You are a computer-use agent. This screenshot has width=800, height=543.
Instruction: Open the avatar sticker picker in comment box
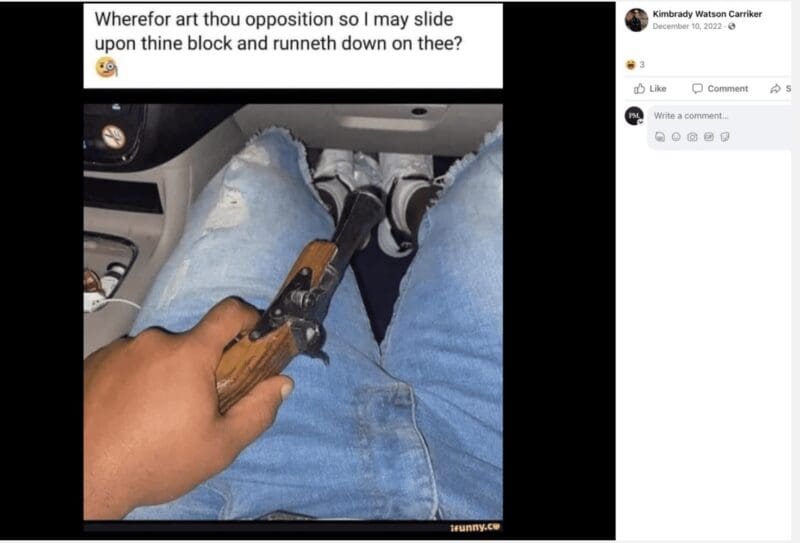click(x=660, y=137)
